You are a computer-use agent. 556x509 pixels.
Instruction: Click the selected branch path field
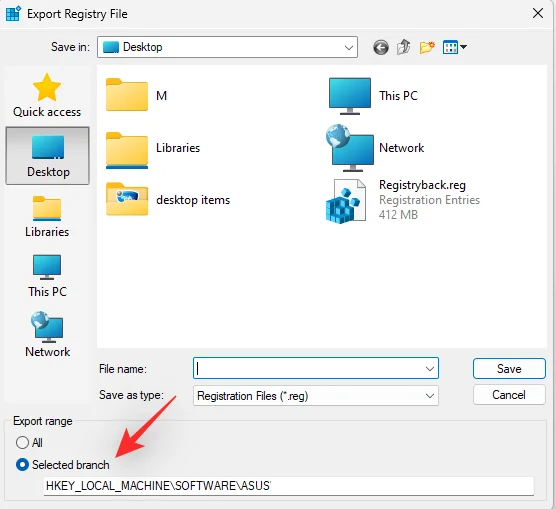pos(289,486)
